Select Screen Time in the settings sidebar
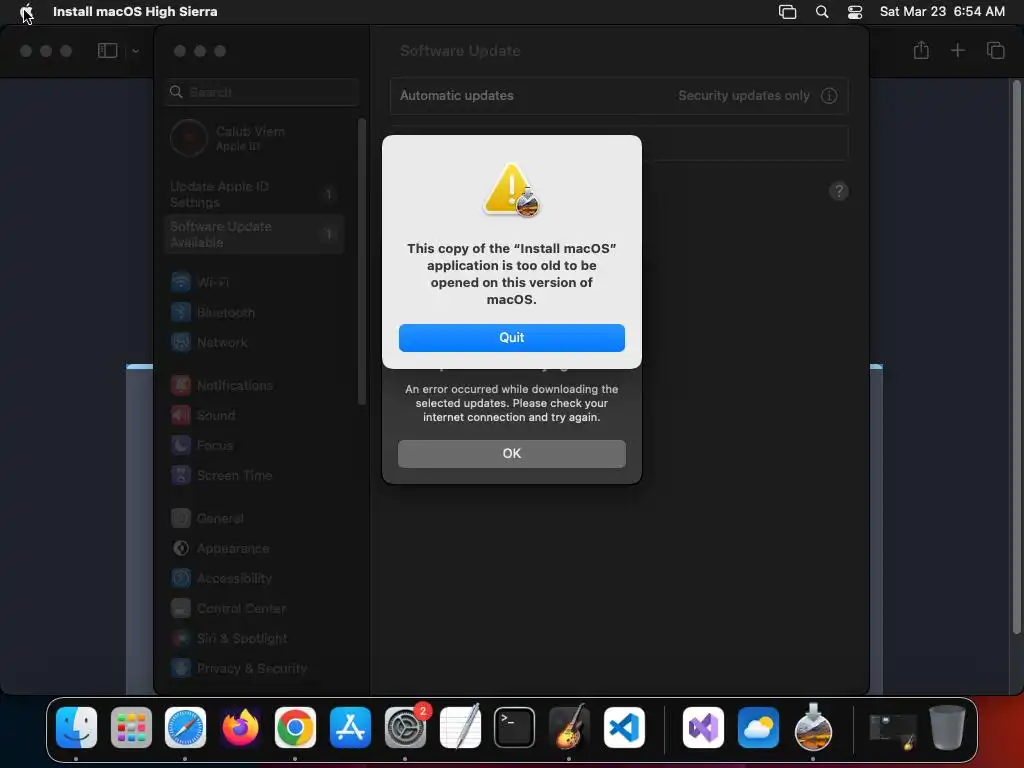Screen dimensions: 1024x768 pos(255,475)
